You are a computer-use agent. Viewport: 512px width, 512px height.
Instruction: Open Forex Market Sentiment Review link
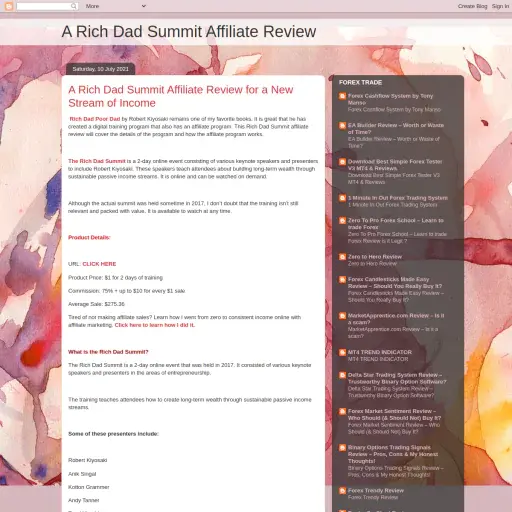pos(395,415)
